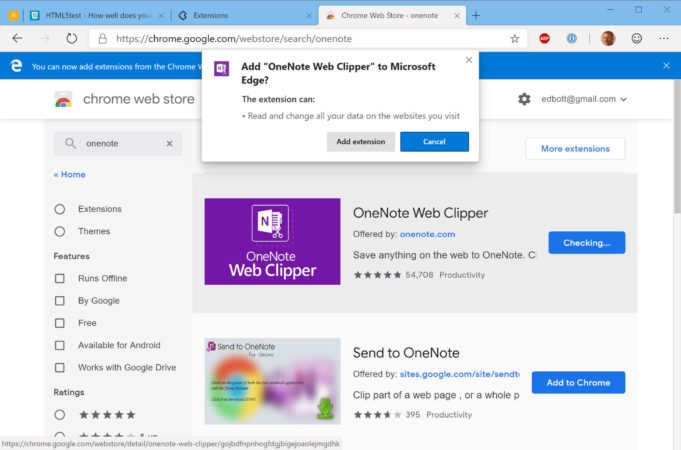Reload the page with the refresh icon
The width and height of the screenshot is (681, 450).
point(72,39)
